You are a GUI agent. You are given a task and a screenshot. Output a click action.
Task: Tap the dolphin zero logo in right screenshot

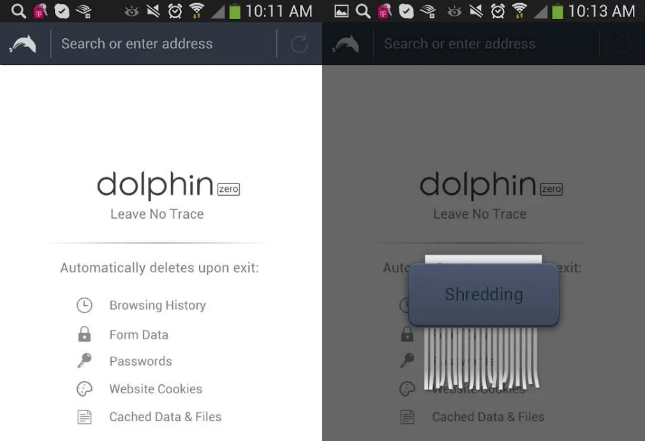pyautogui.click(x=491, y=185)
